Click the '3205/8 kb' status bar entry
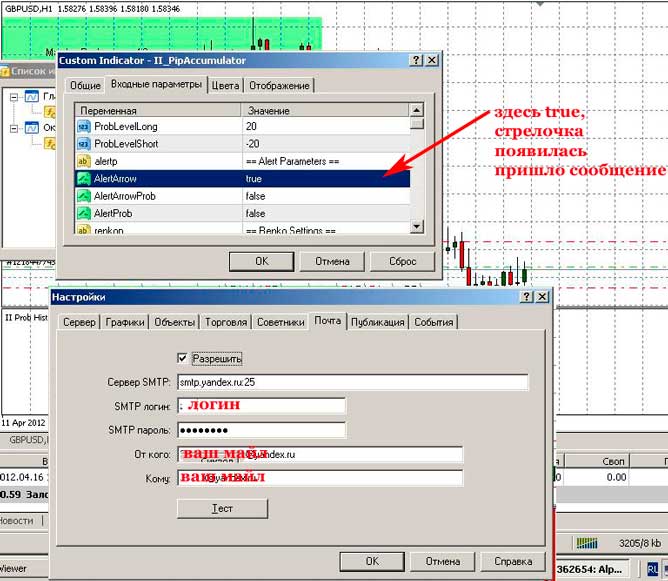 pyautogui.click(x=640, y=543)
